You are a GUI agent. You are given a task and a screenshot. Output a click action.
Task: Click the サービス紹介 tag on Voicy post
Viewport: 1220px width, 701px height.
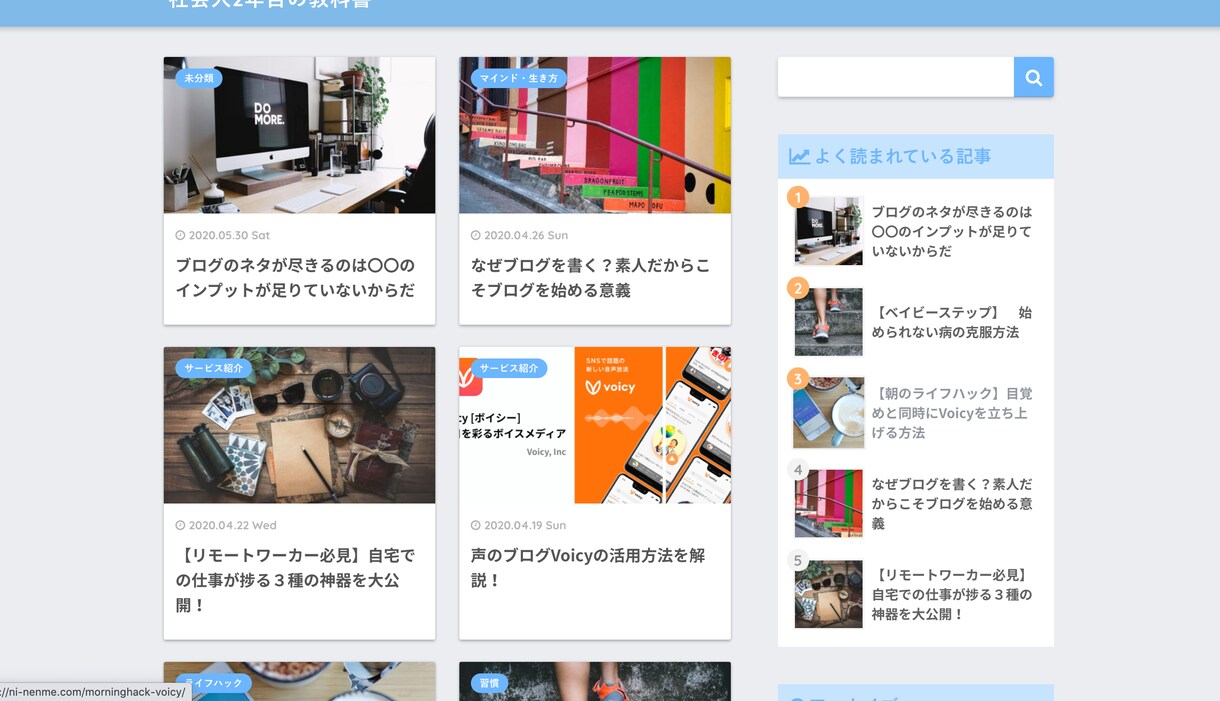[x=509, y=368]
